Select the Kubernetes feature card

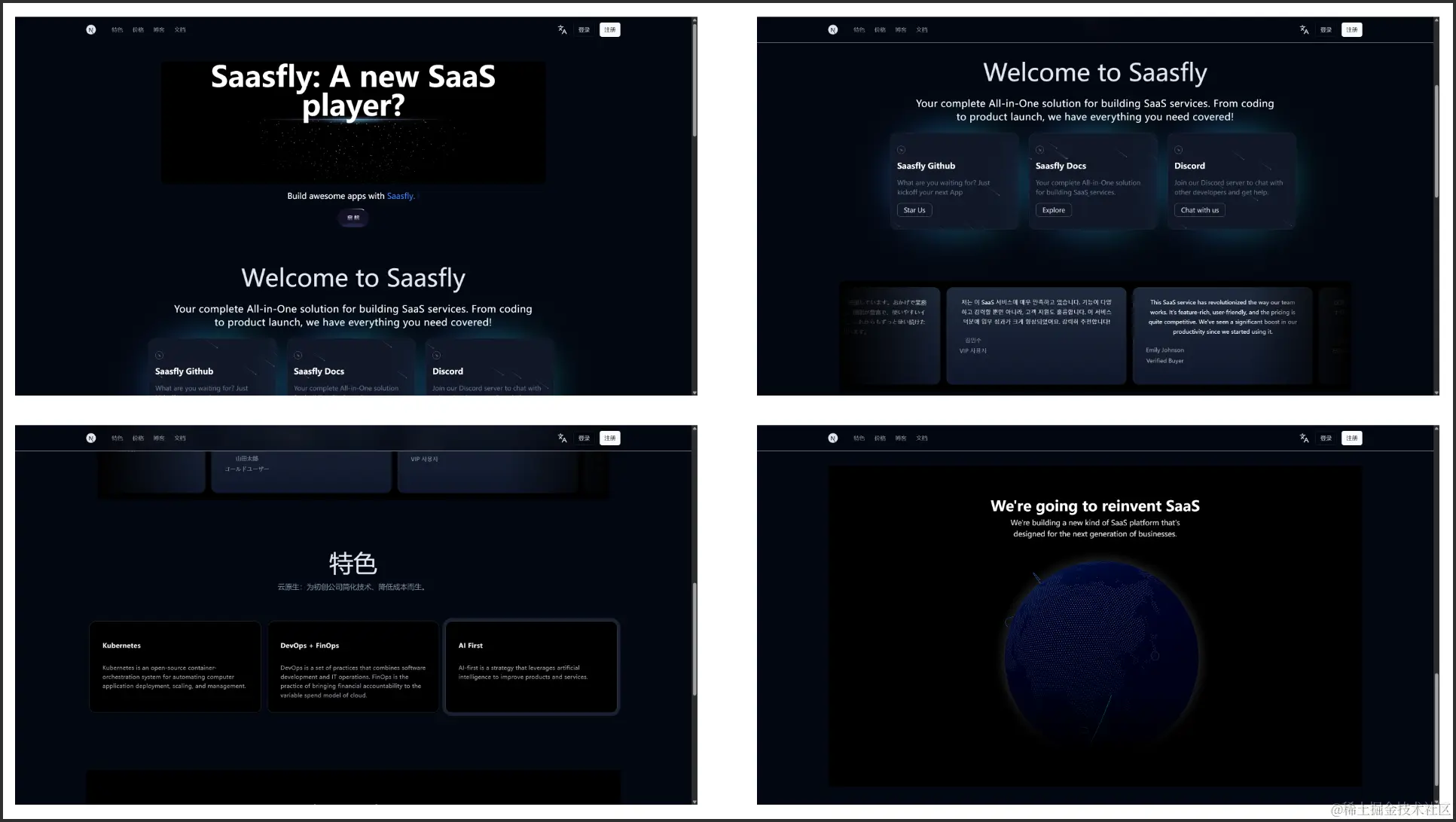(x=175, y=667)
